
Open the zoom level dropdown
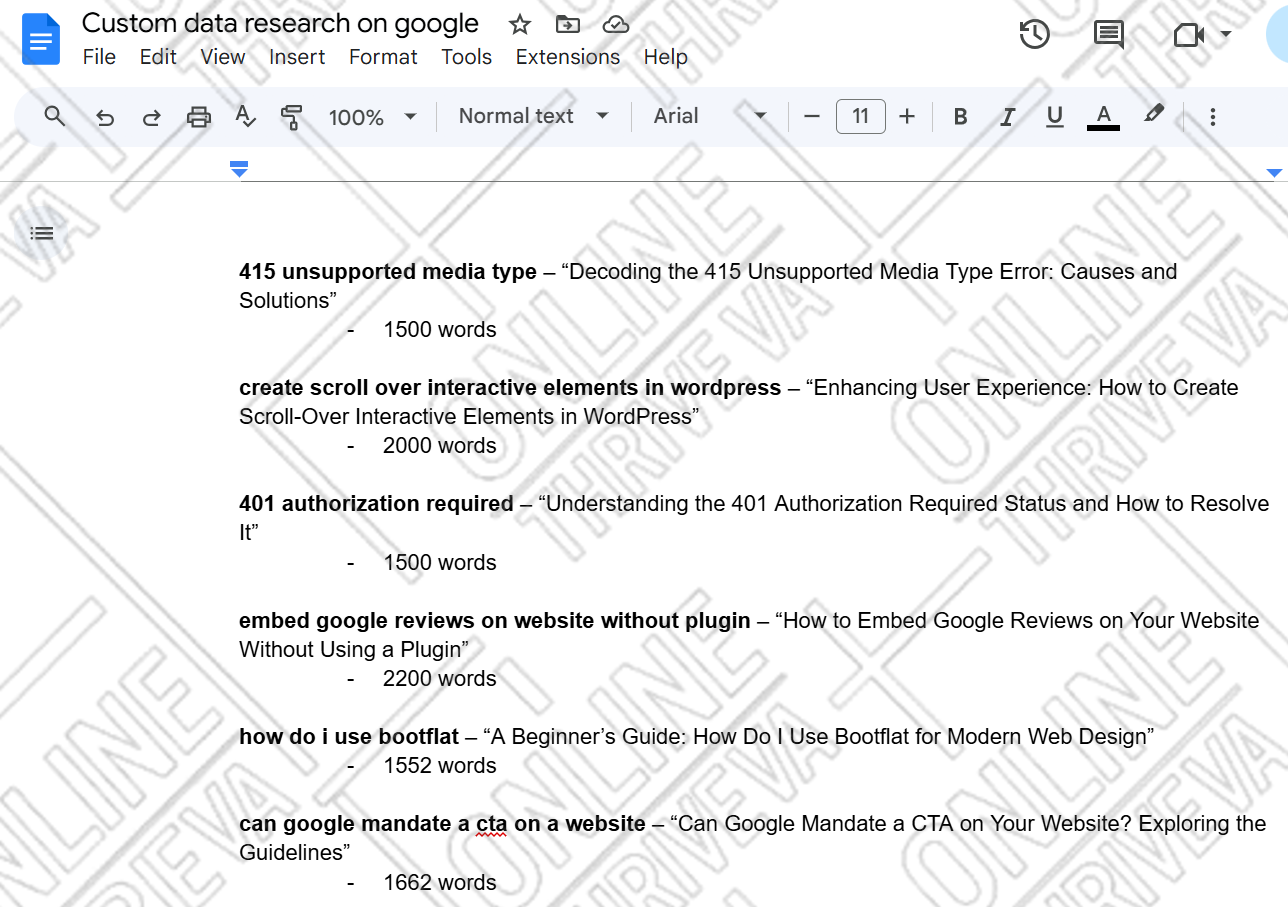pos(372,116)
